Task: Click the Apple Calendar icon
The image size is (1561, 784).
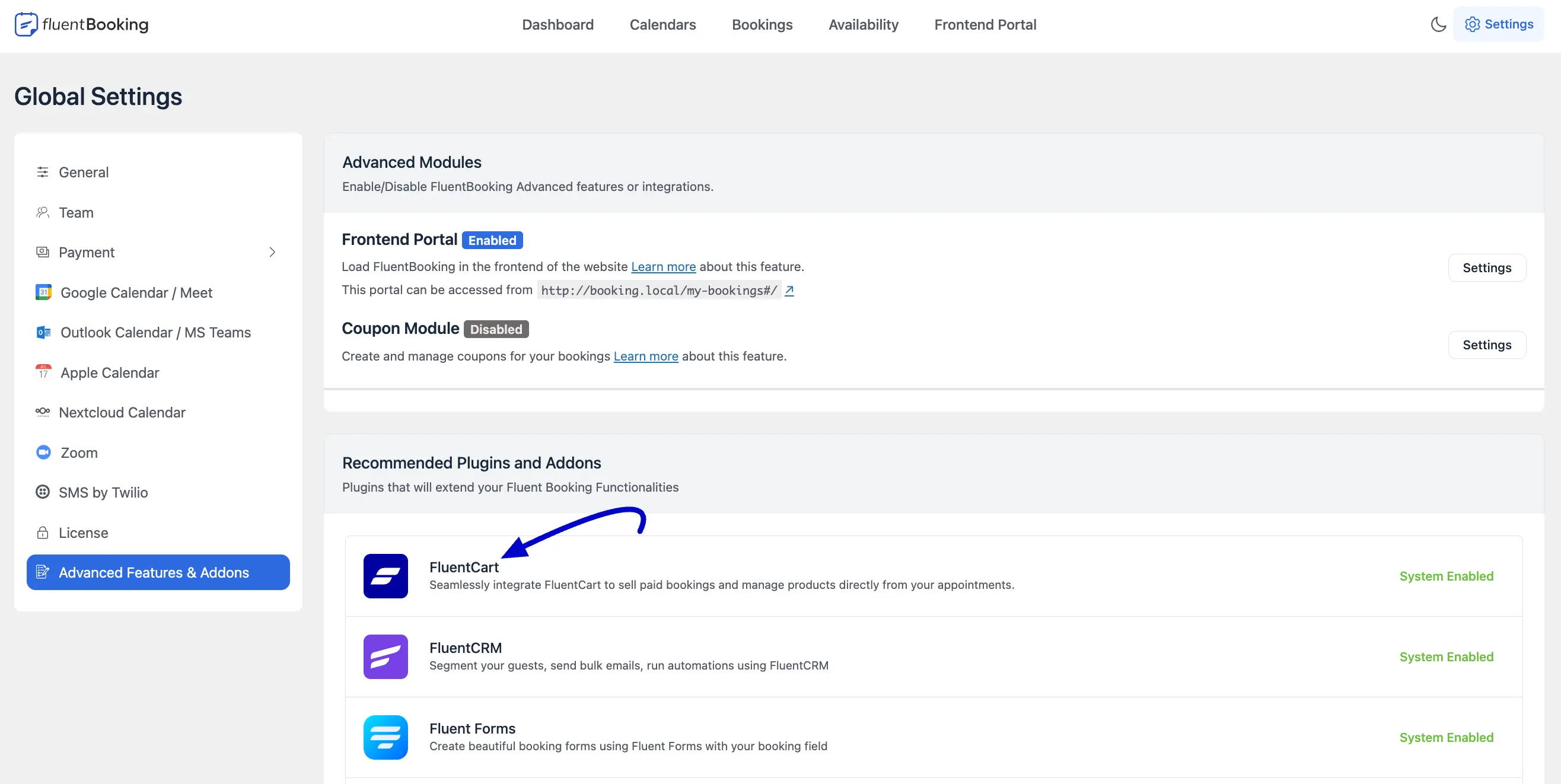Action: [x=44, y=372]
